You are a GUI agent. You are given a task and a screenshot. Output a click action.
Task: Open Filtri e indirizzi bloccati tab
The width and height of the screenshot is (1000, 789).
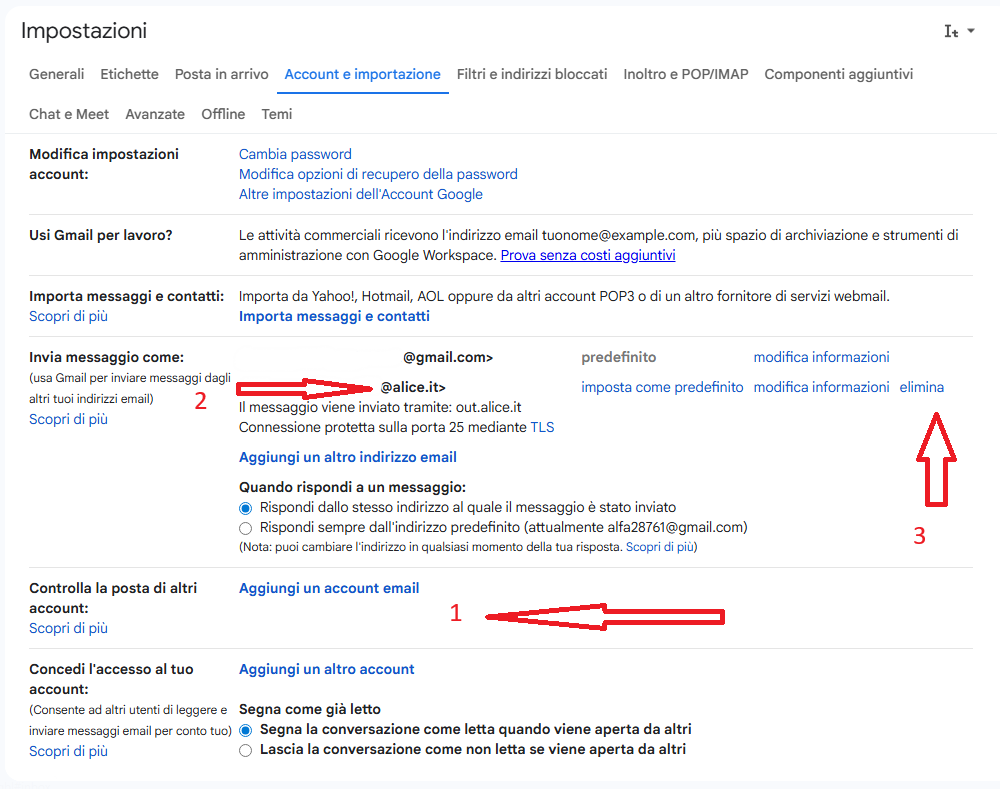point(532,74)
